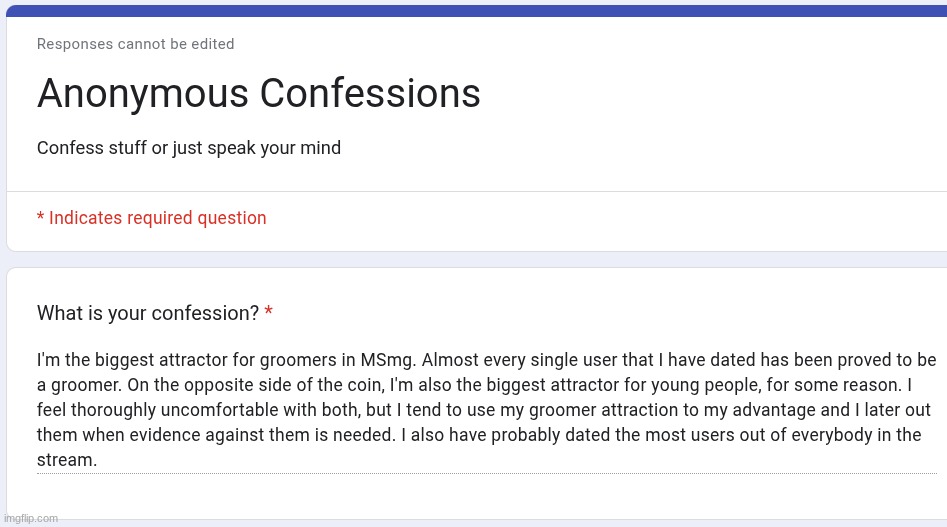This screenshot has height=527, width=947.
Task: Click the "Responses cannot be edited" notice
Action: 135,44
